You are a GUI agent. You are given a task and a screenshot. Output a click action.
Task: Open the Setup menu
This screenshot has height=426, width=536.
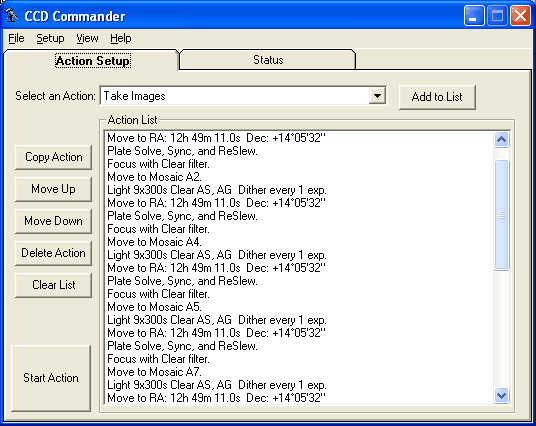pos(50,38)
